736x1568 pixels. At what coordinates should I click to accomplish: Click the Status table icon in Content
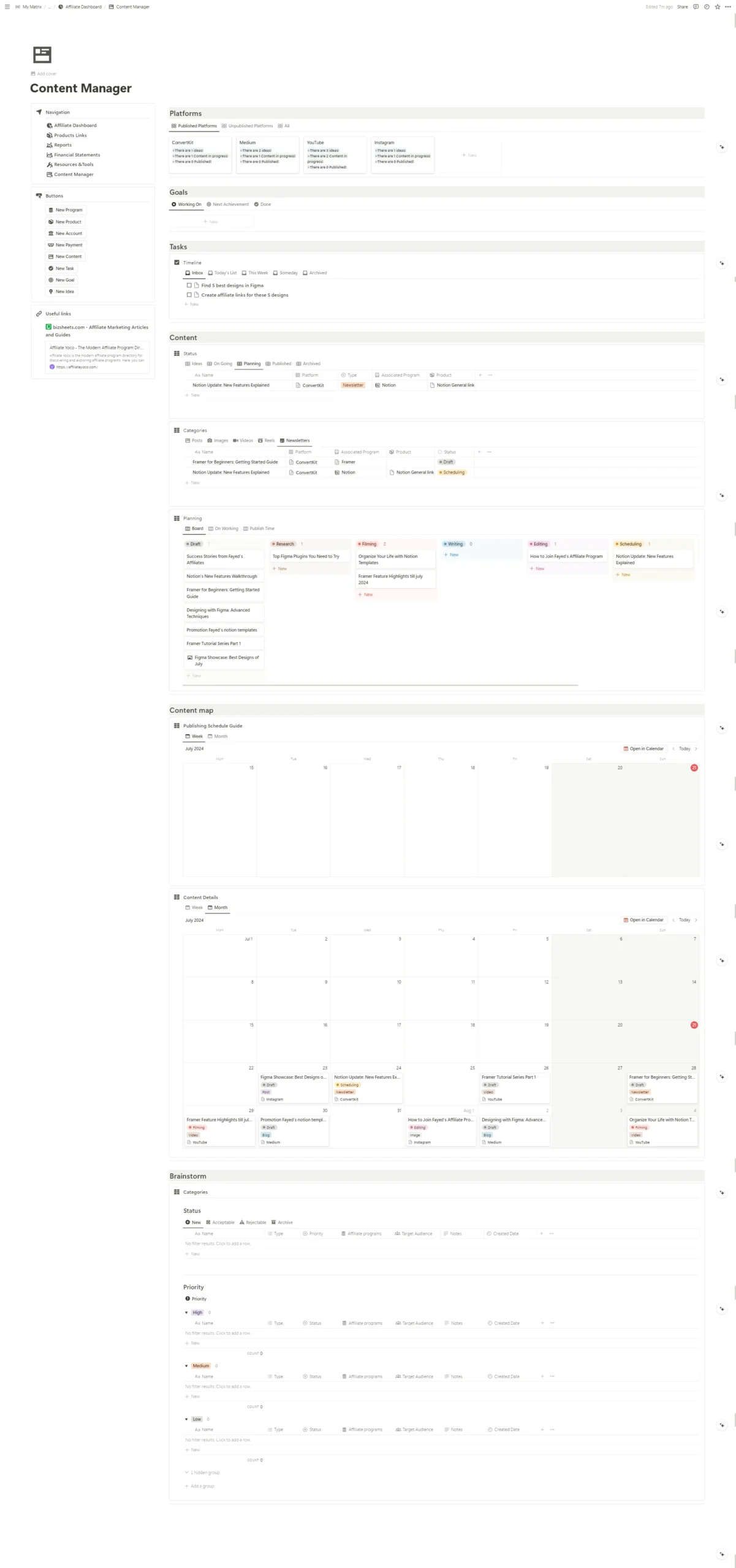pyautogui.click(x=177, y=353)
